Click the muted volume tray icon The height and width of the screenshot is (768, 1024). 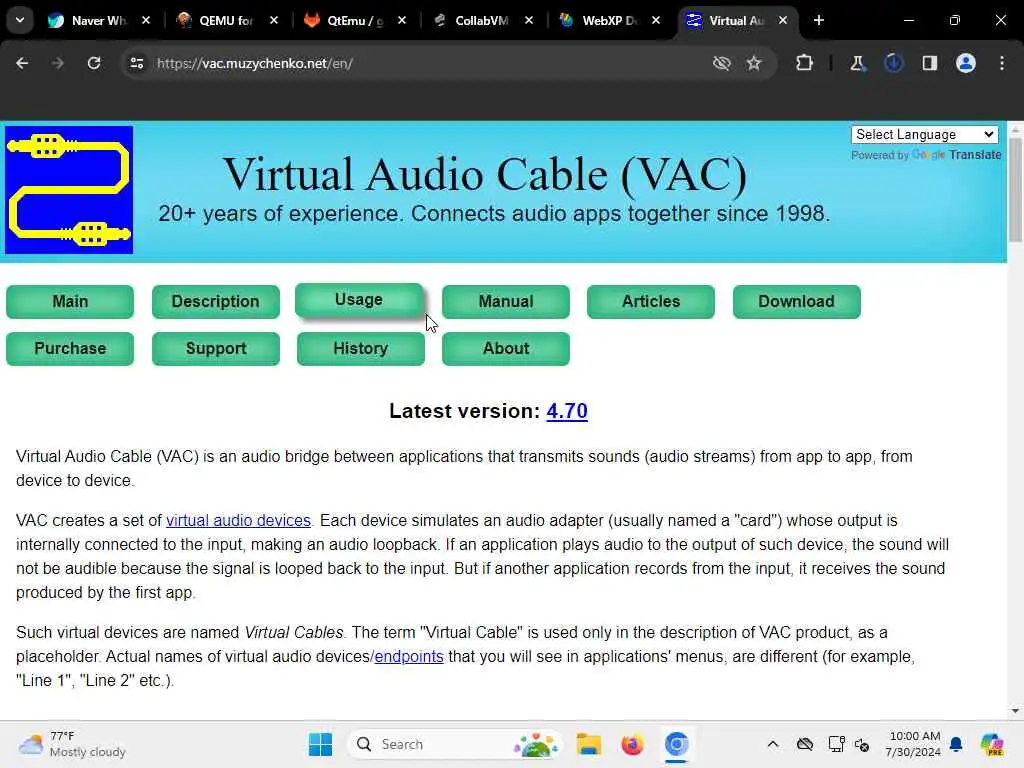click(x=862, y=744)
